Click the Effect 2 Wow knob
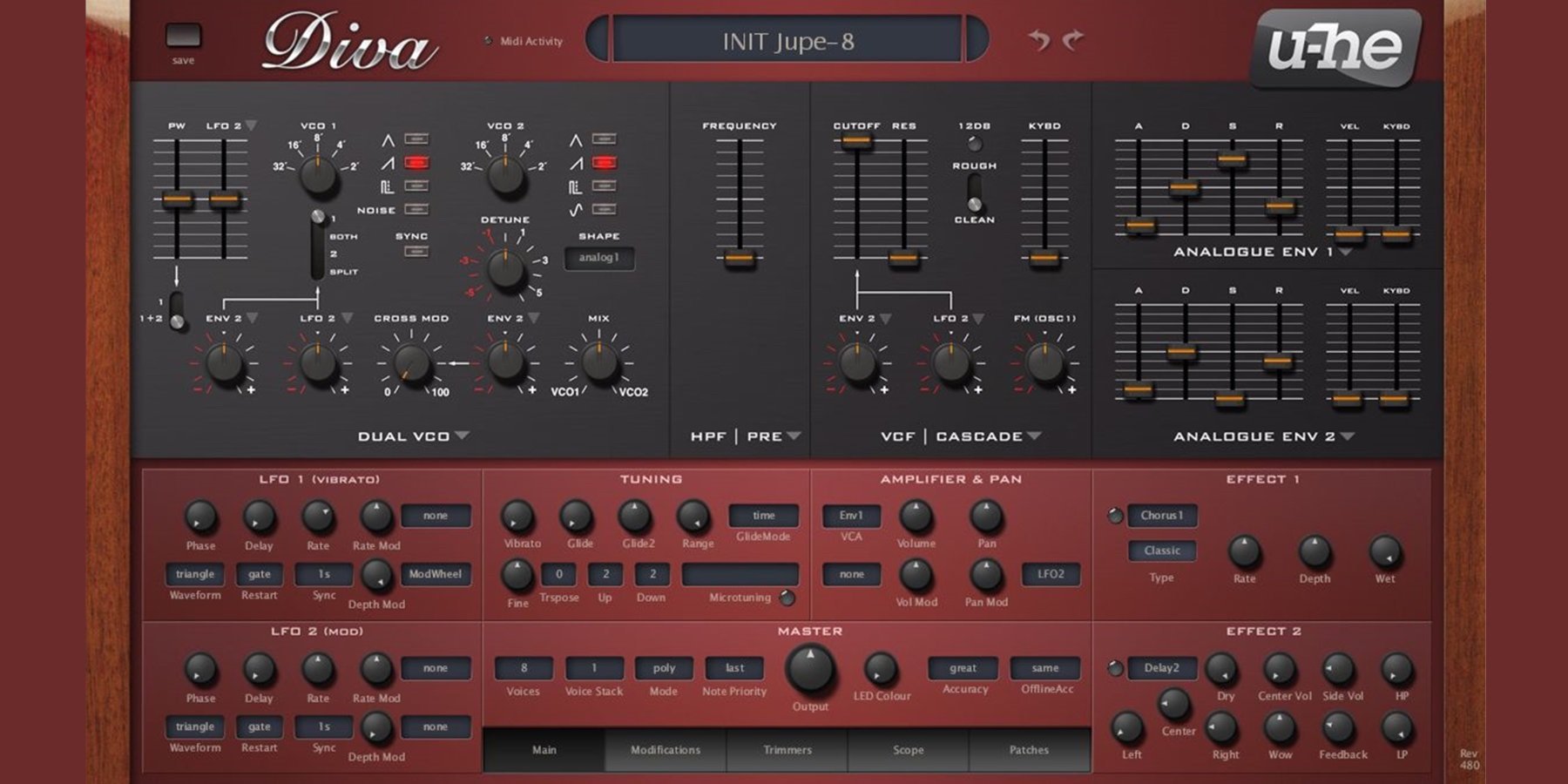Screen dimensions: 1568x784 1280,727
